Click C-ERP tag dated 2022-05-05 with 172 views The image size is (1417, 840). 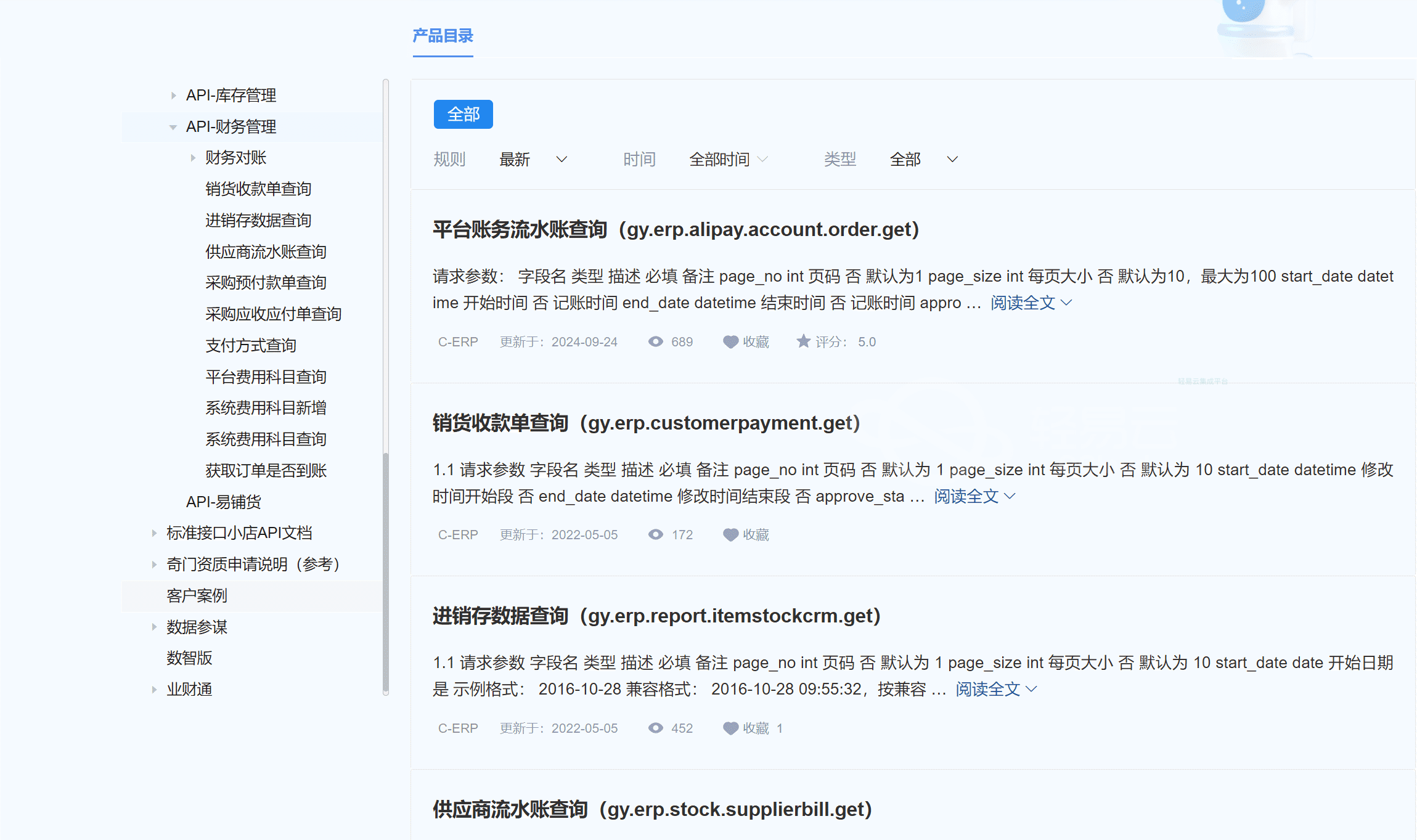tap(458, 535)
